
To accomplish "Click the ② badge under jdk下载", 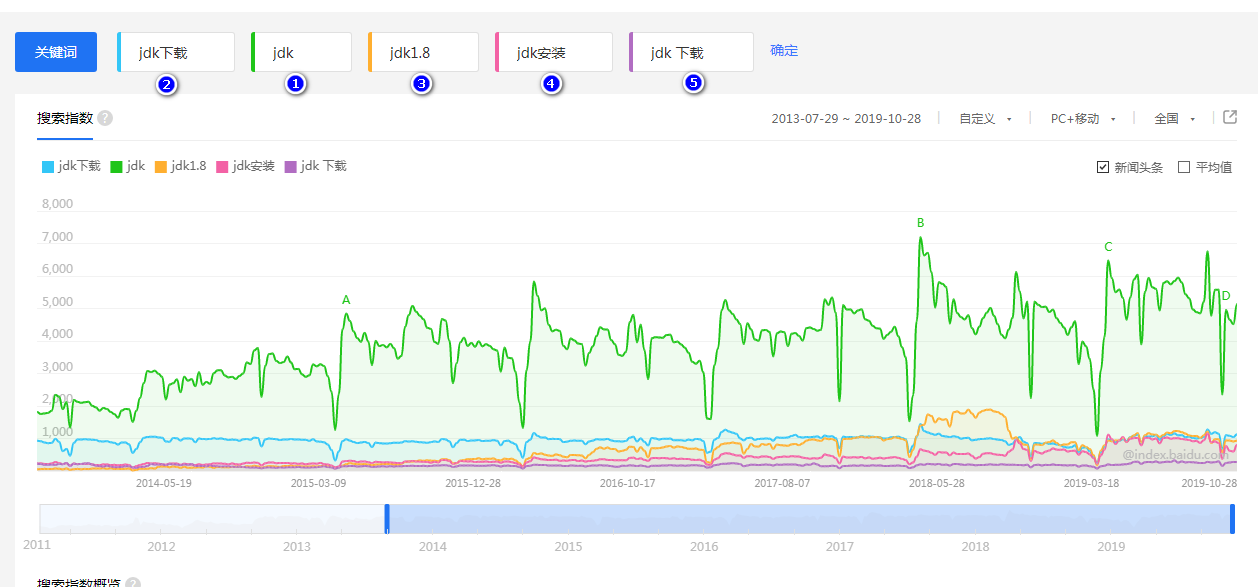I will click(x=168, y=84).
